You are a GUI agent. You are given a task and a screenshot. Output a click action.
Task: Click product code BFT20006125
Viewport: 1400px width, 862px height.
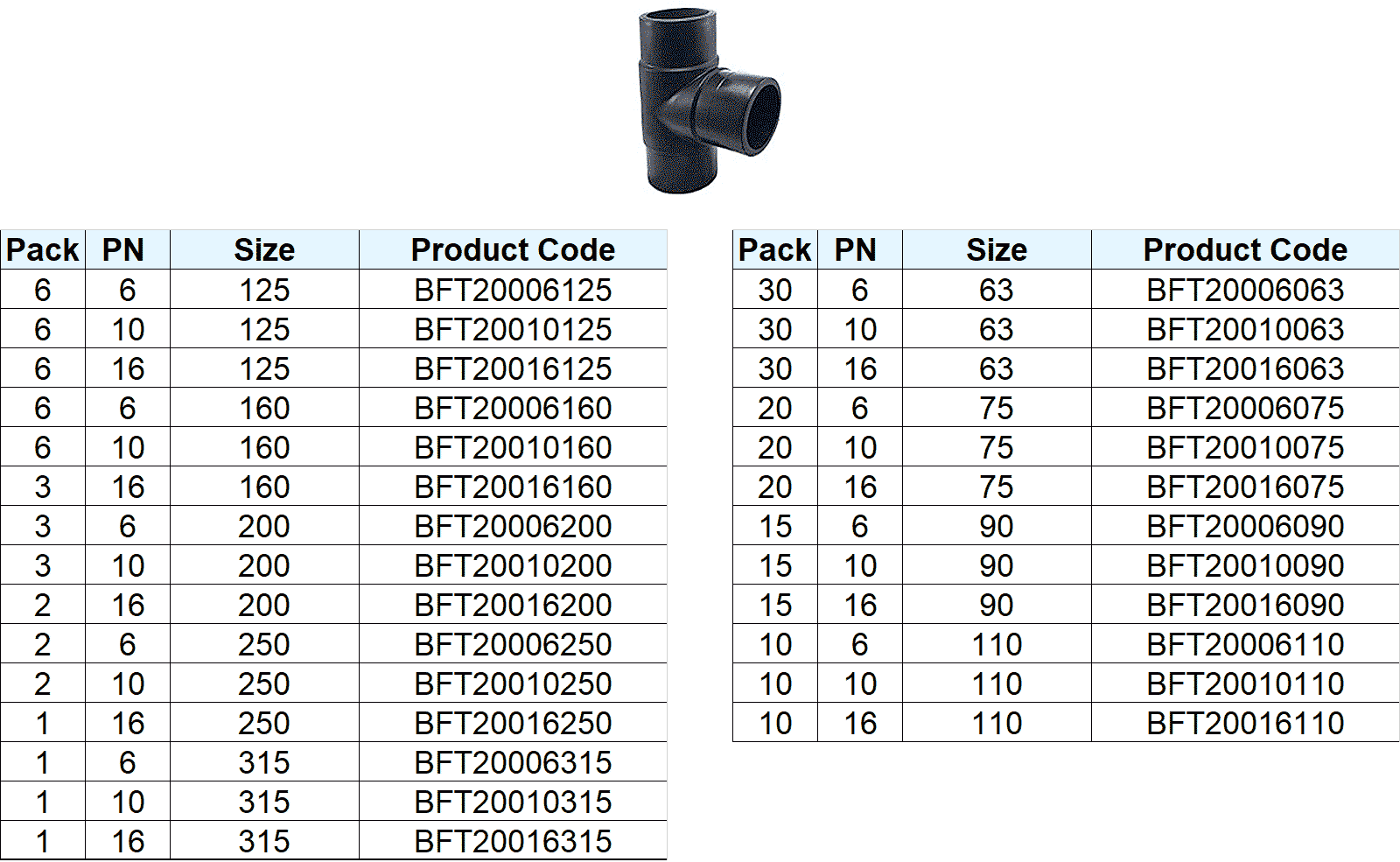pos(513,290)
